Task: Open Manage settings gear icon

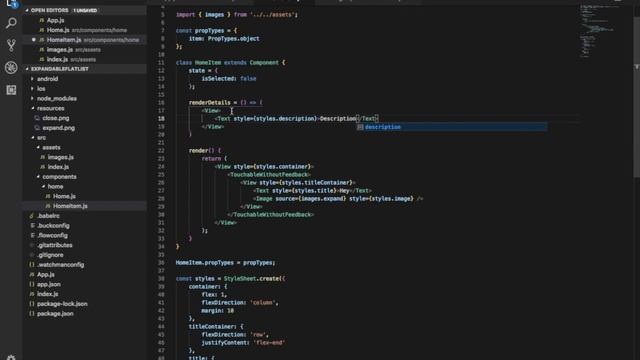Action: pos(11,357)
